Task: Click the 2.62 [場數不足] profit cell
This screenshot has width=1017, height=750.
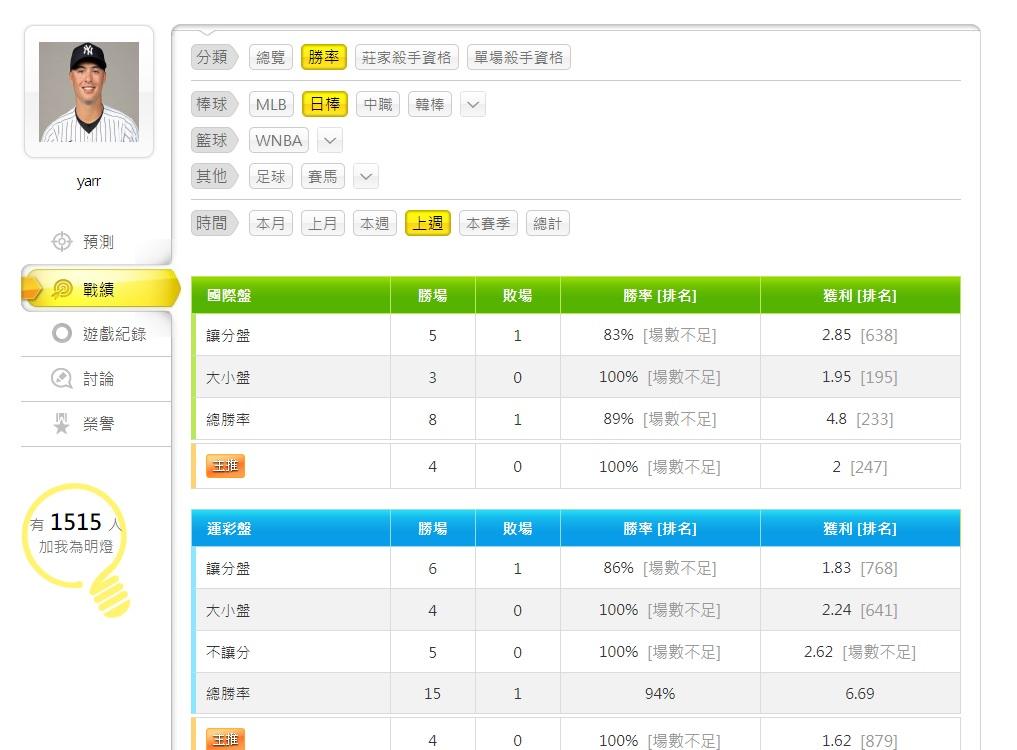Action: [x=859, y=651]
